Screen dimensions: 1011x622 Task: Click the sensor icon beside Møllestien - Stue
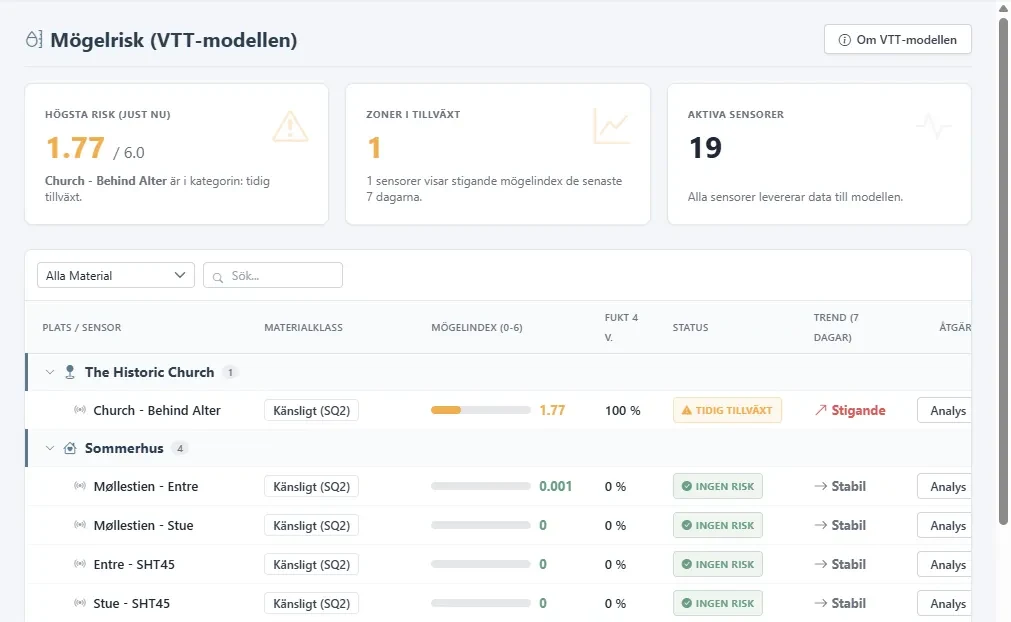tap(80, 525)
